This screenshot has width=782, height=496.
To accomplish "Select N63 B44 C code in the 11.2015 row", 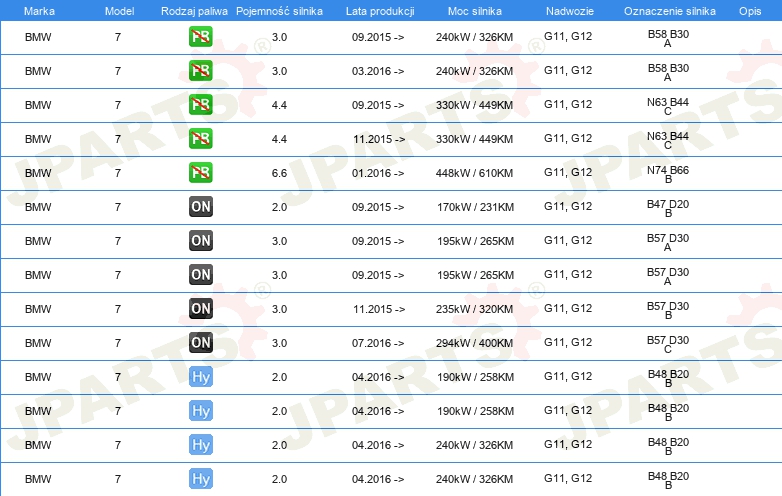I will pyautogui.click(x=668, y=140).
